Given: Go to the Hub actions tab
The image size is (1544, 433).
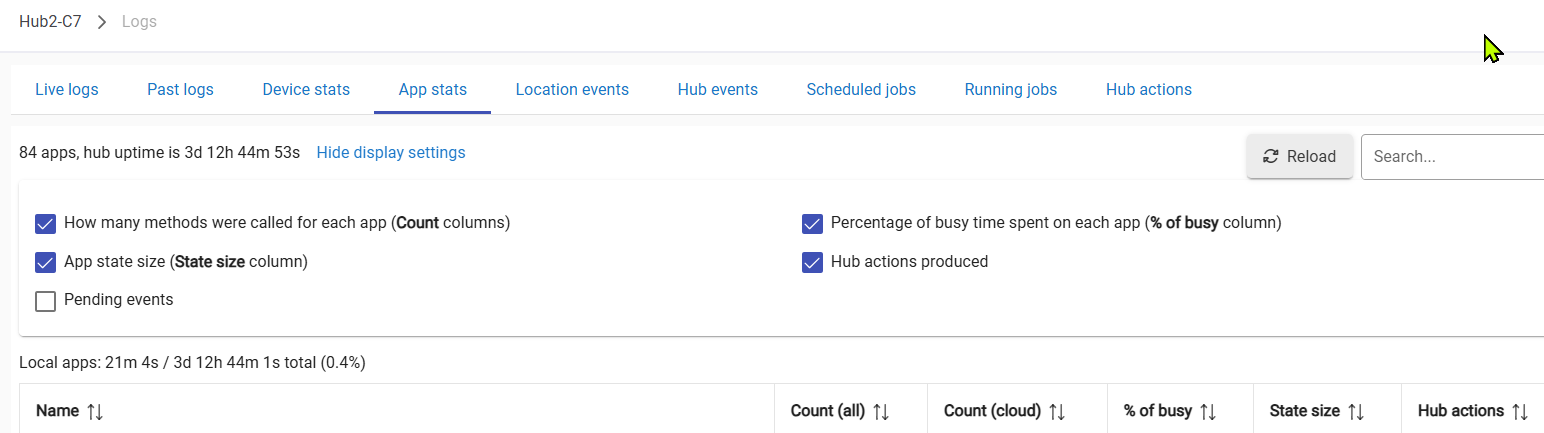Looking at the screenshot, I should coord(1149,90).
